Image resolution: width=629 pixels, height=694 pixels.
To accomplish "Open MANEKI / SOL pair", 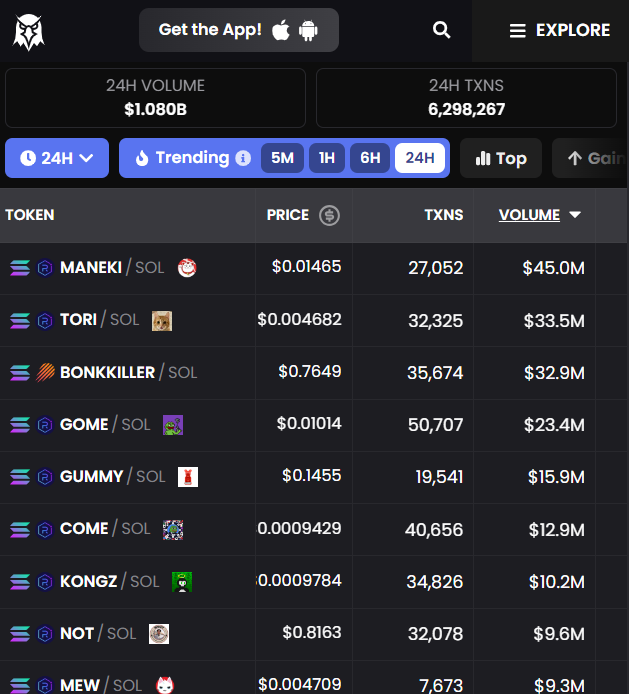I will tap(112, 268).
